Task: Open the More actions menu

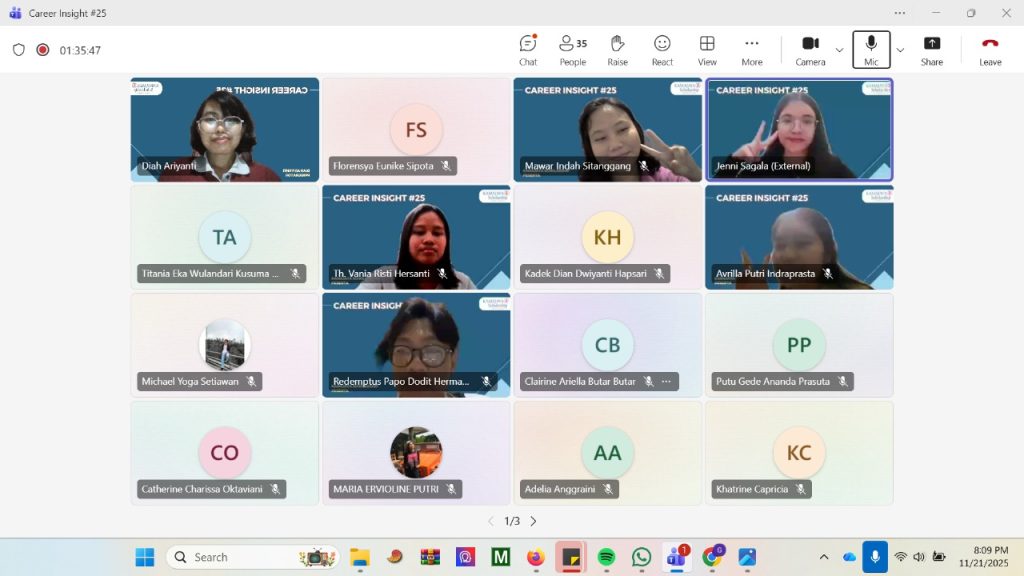Action: tap(752, 49)
